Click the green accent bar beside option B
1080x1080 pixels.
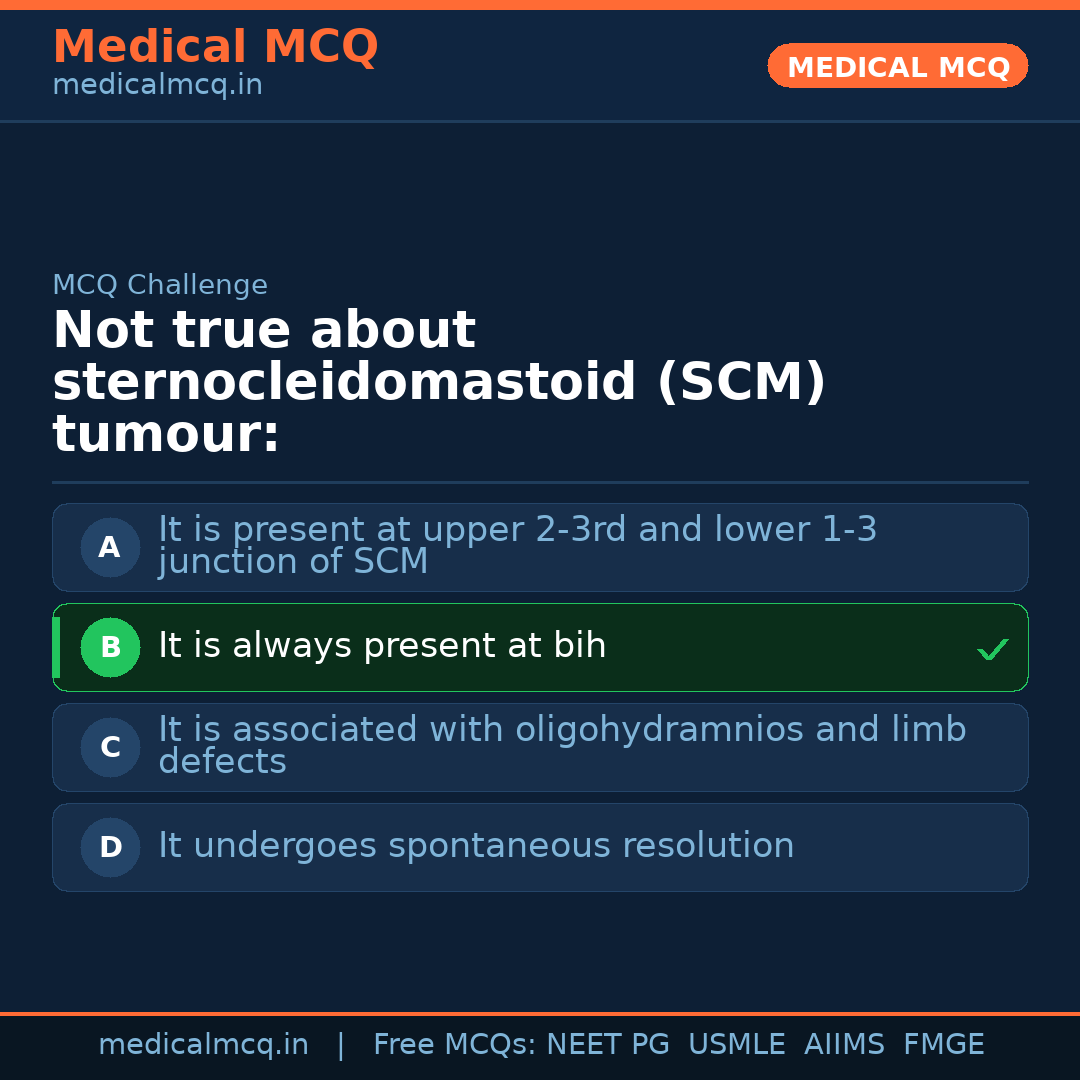[x=56, y=648]
